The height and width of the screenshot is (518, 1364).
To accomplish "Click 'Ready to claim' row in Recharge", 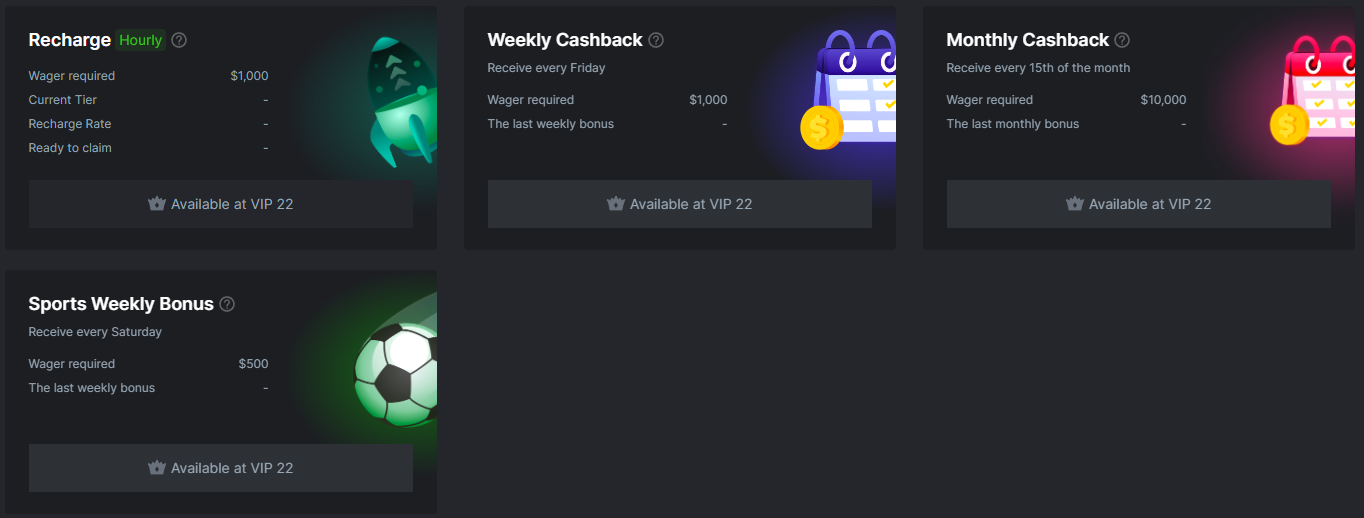I will pyautogui.click(x=149, y=148).
